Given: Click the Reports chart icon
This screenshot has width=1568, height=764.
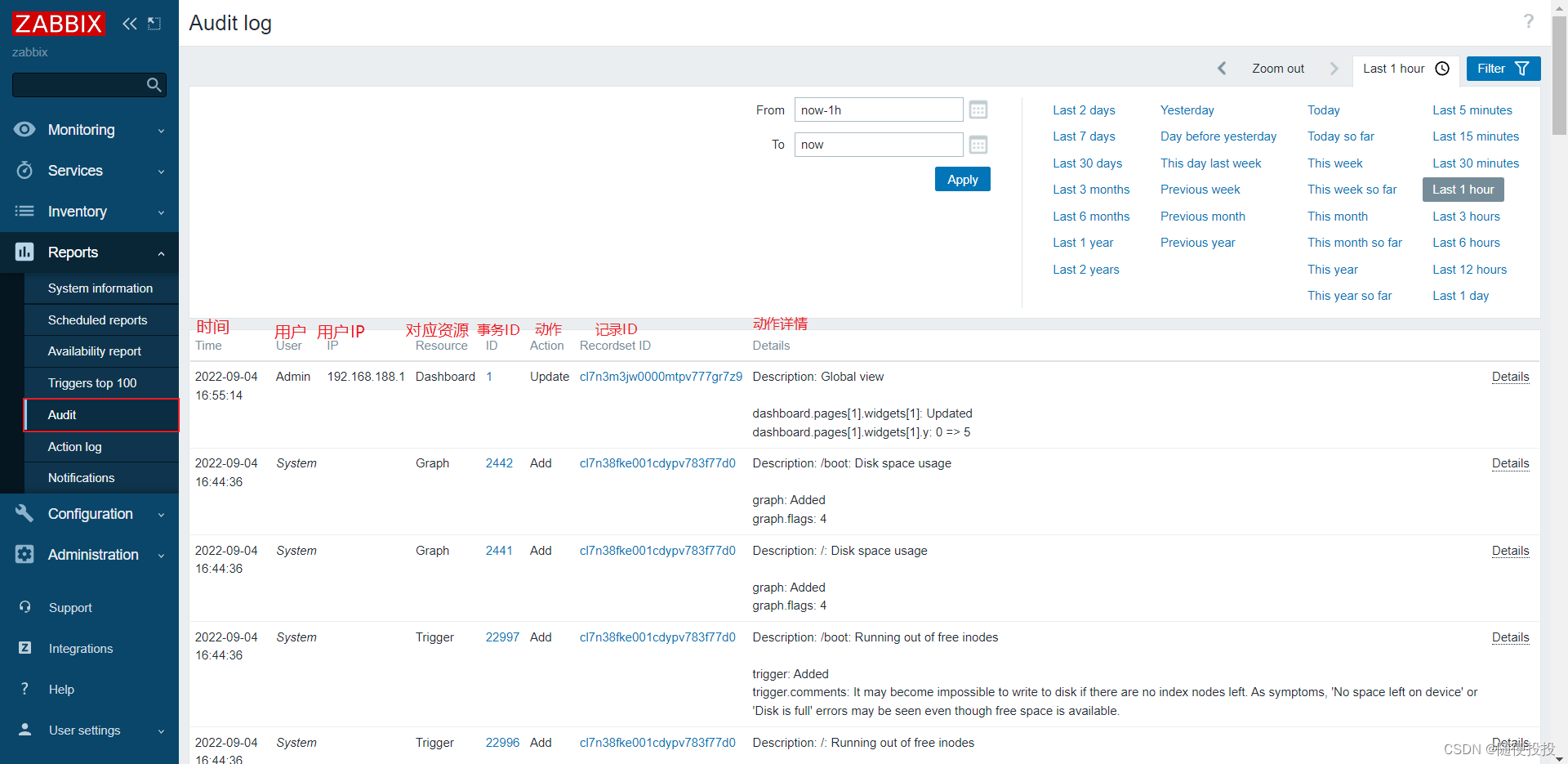Looking at the screenshot, I should 24,252.
